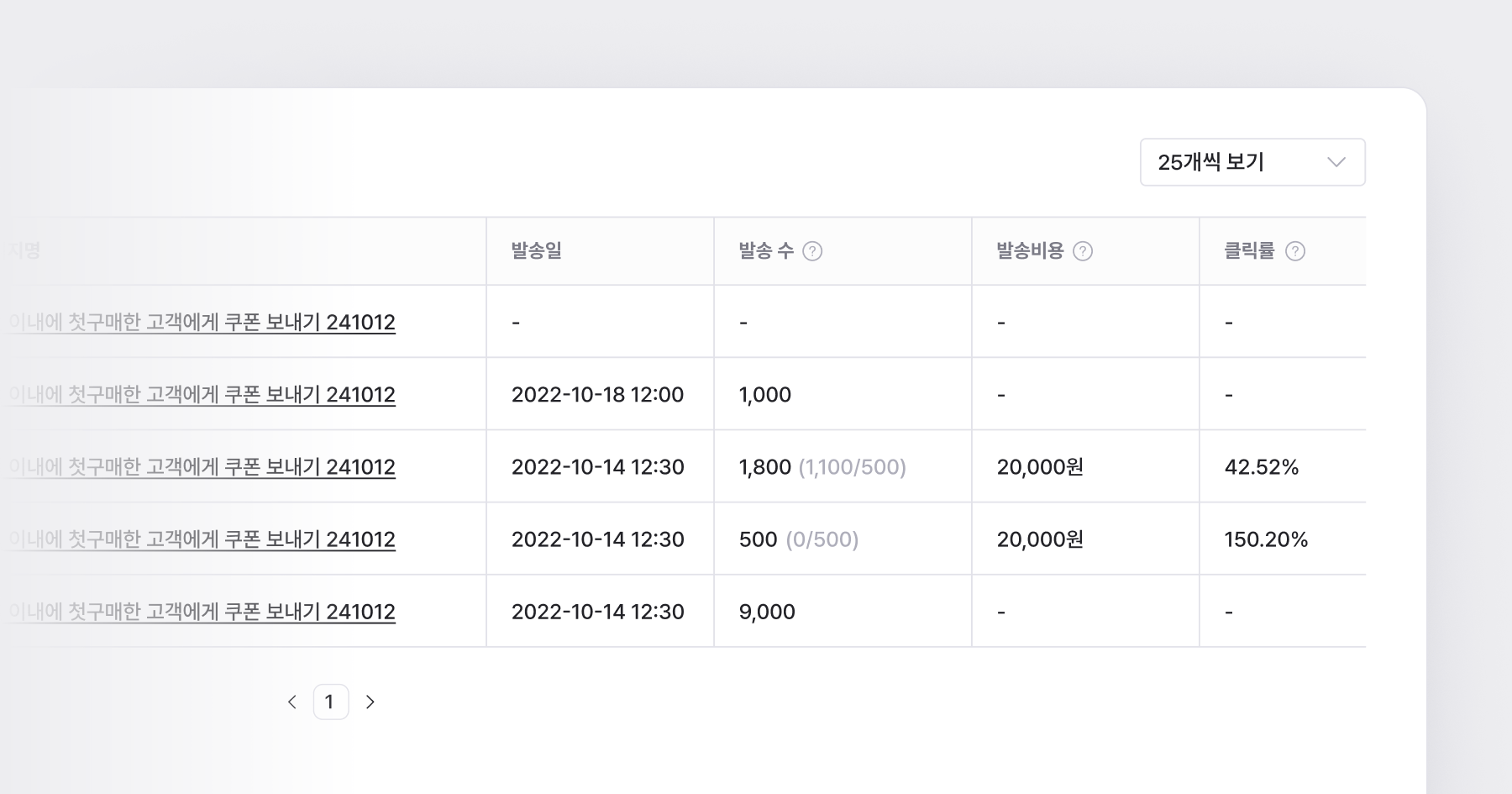Click the 150.20% click rate cell
The width and height of the screenshot is (1512, 794).
pyautogui.click(x=1266, y=539)
